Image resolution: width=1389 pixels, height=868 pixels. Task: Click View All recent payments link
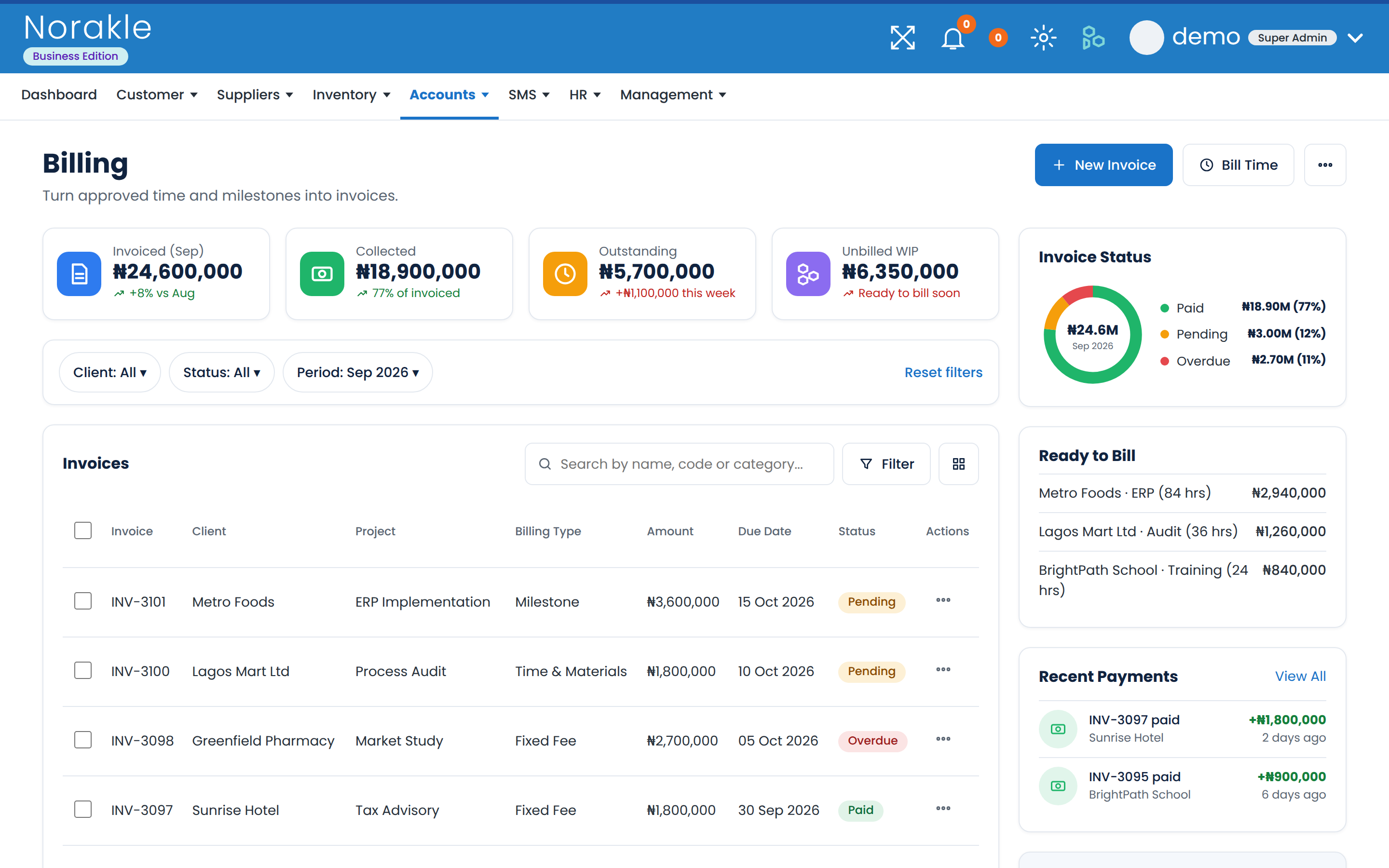click(x=1301, y=676)
